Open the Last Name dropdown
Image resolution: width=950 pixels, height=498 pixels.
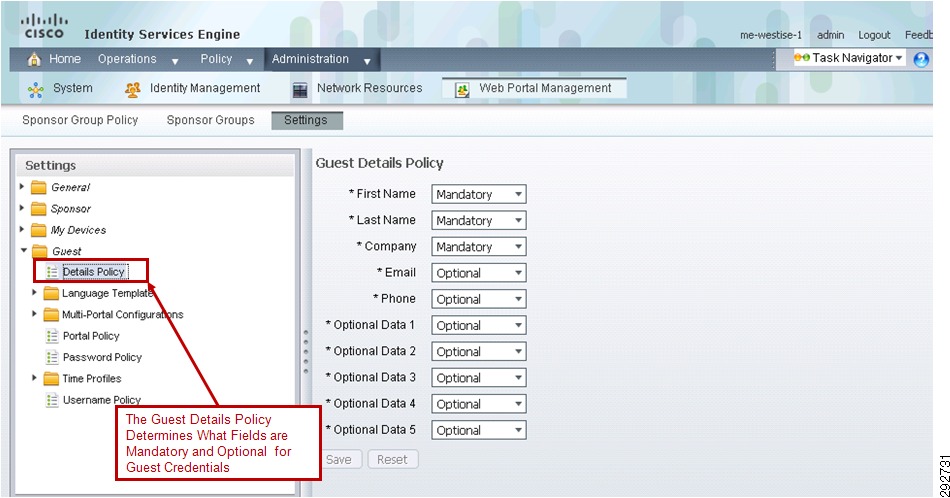(x=479, y=221)
